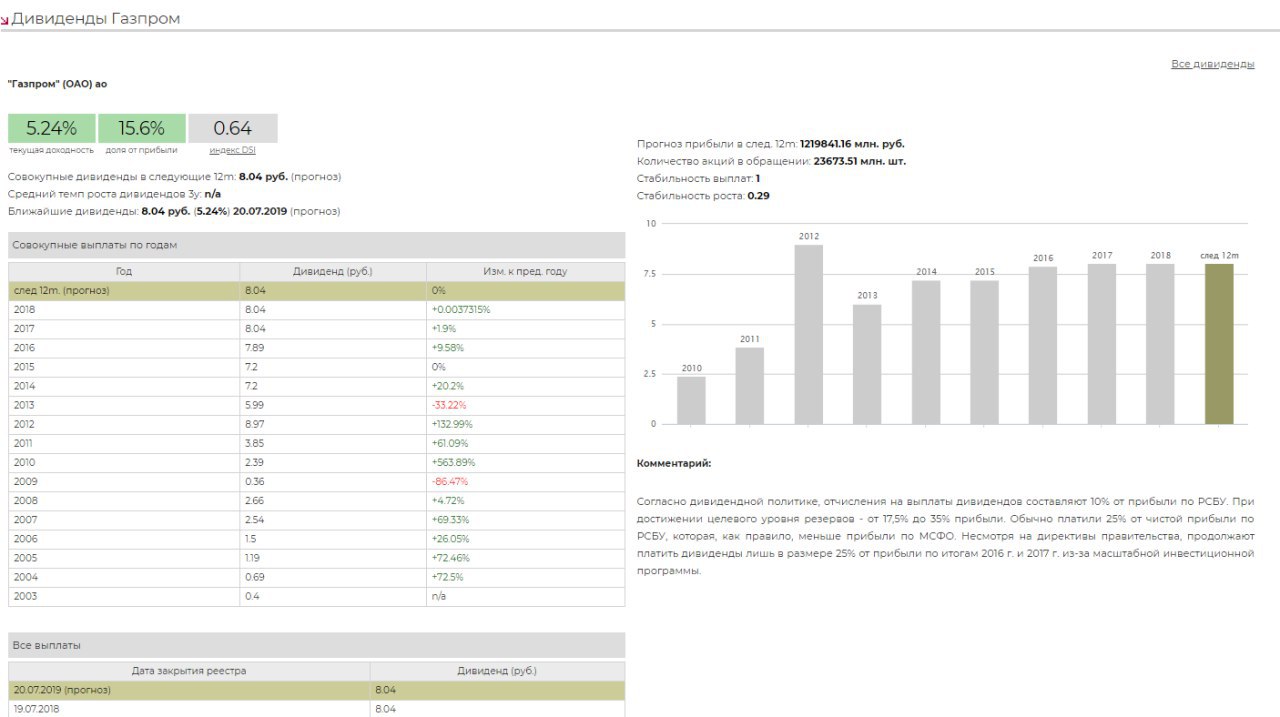Screen dimensions: 1280x717
Task: Click the 5.24% current yield badge
Action: tap(51, 128)
